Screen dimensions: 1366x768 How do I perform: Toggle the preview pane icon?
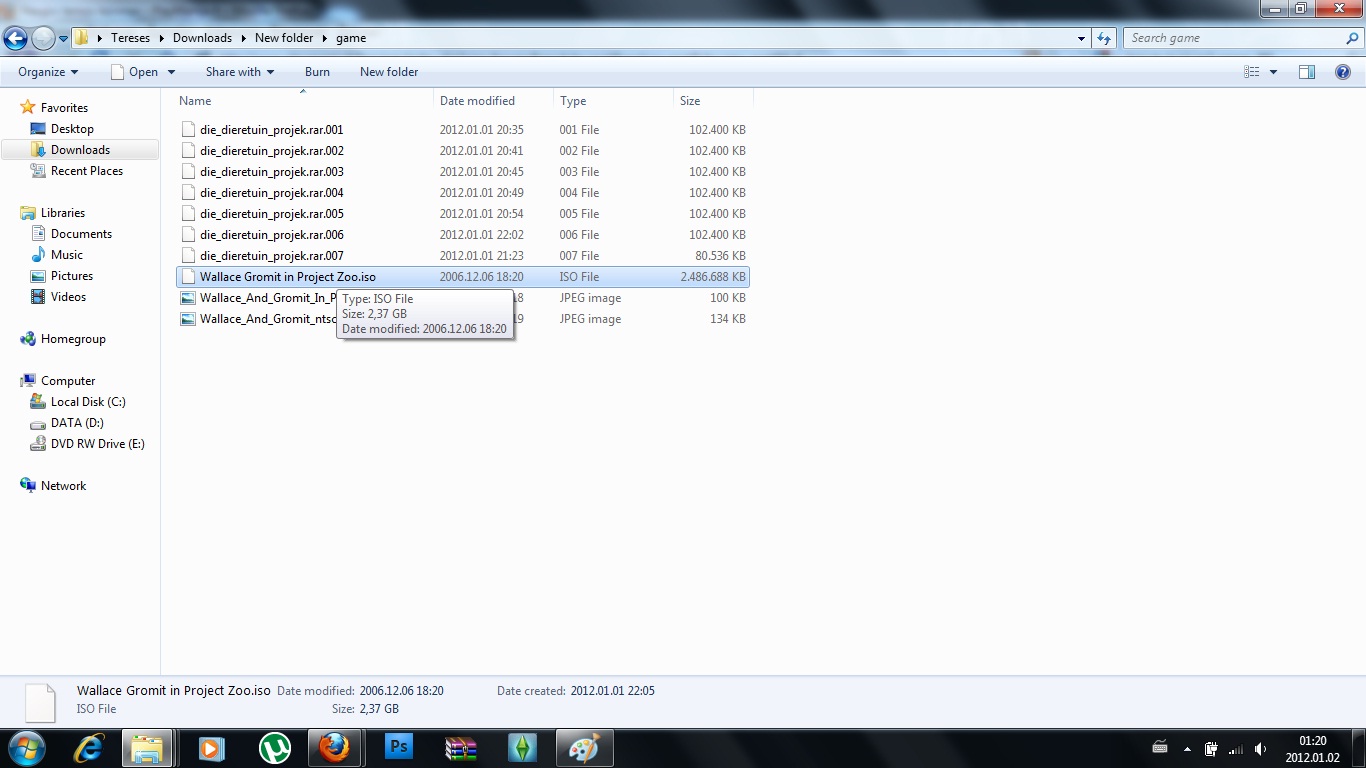[1307, 72]
